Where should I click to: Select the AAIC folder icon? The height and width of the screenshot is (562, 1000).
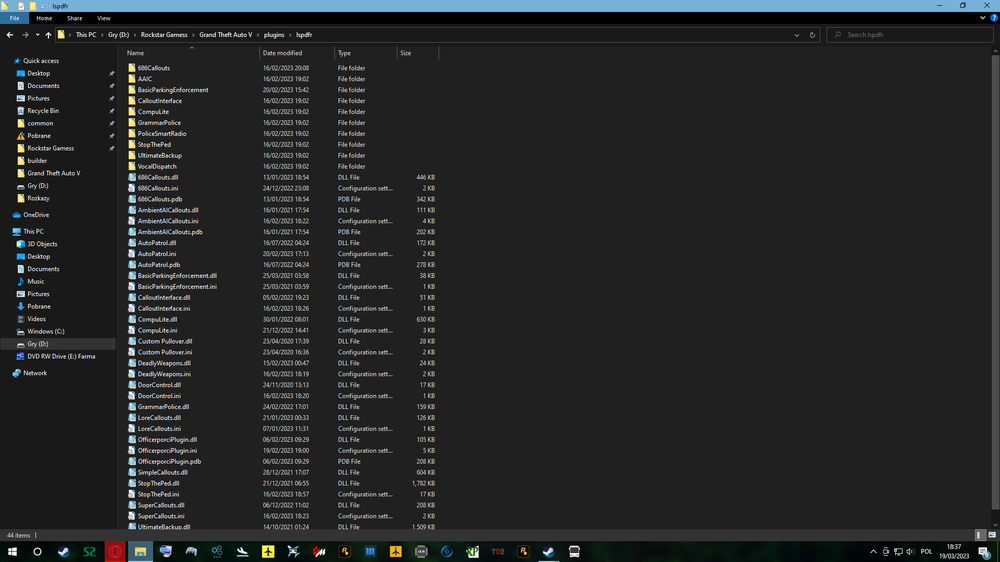point(132,79)
